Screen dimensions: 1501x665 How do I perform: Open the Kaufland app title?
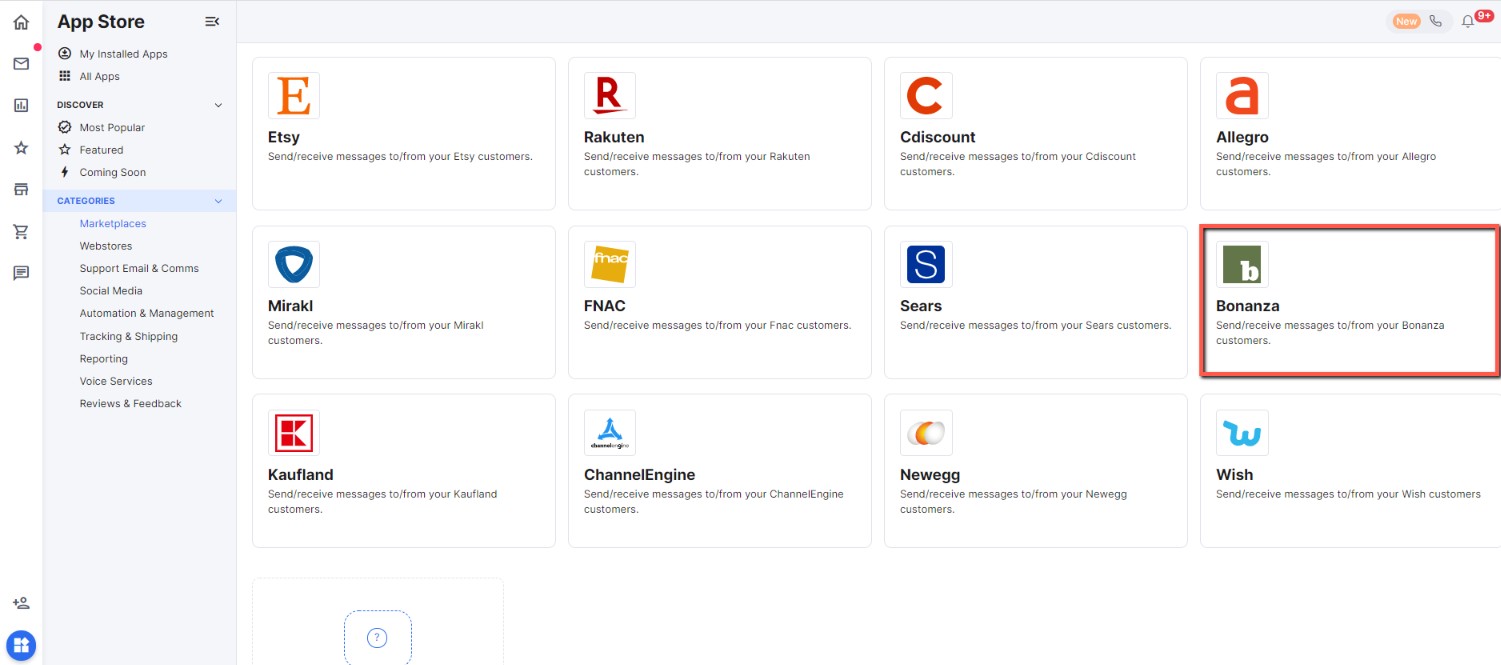coord(301,475)
